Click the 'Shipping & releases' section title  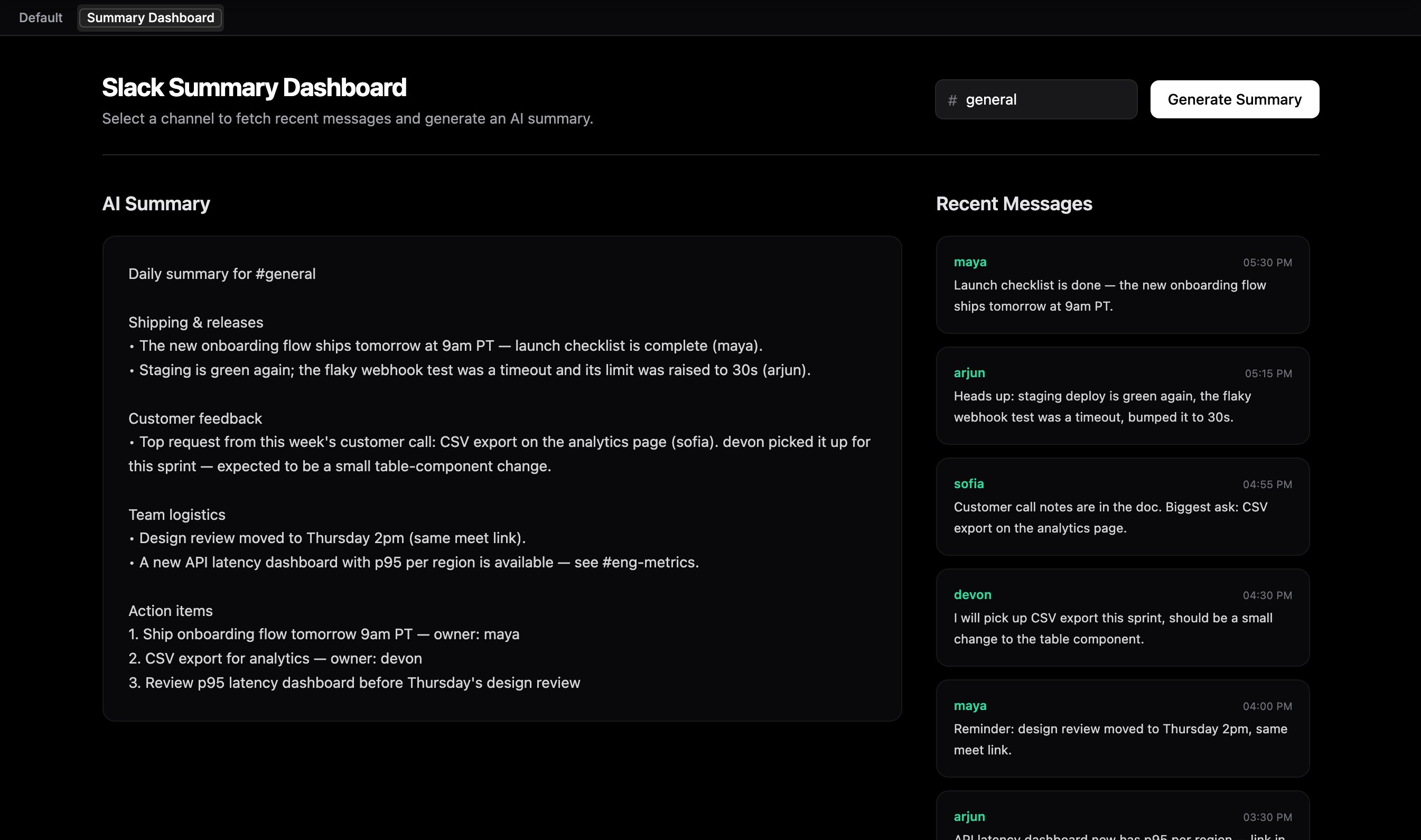tap(196, 322)
